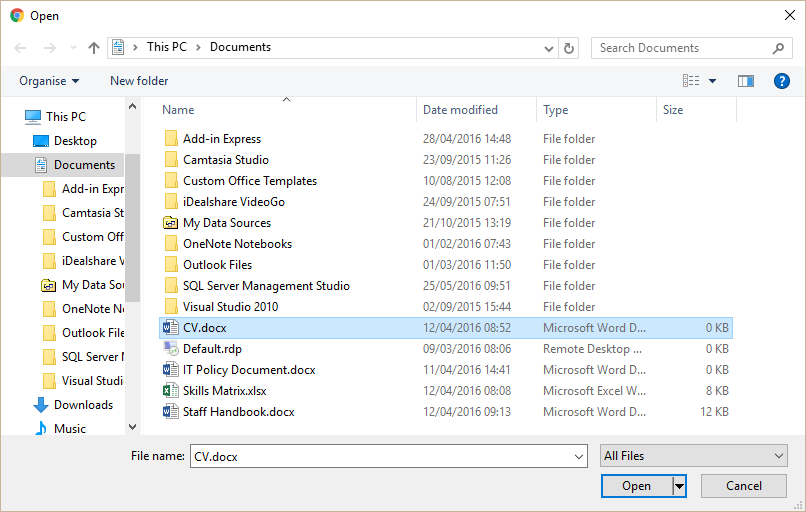Click the search magnifier icon
This screenshot has height=512, width=806.
779,48
